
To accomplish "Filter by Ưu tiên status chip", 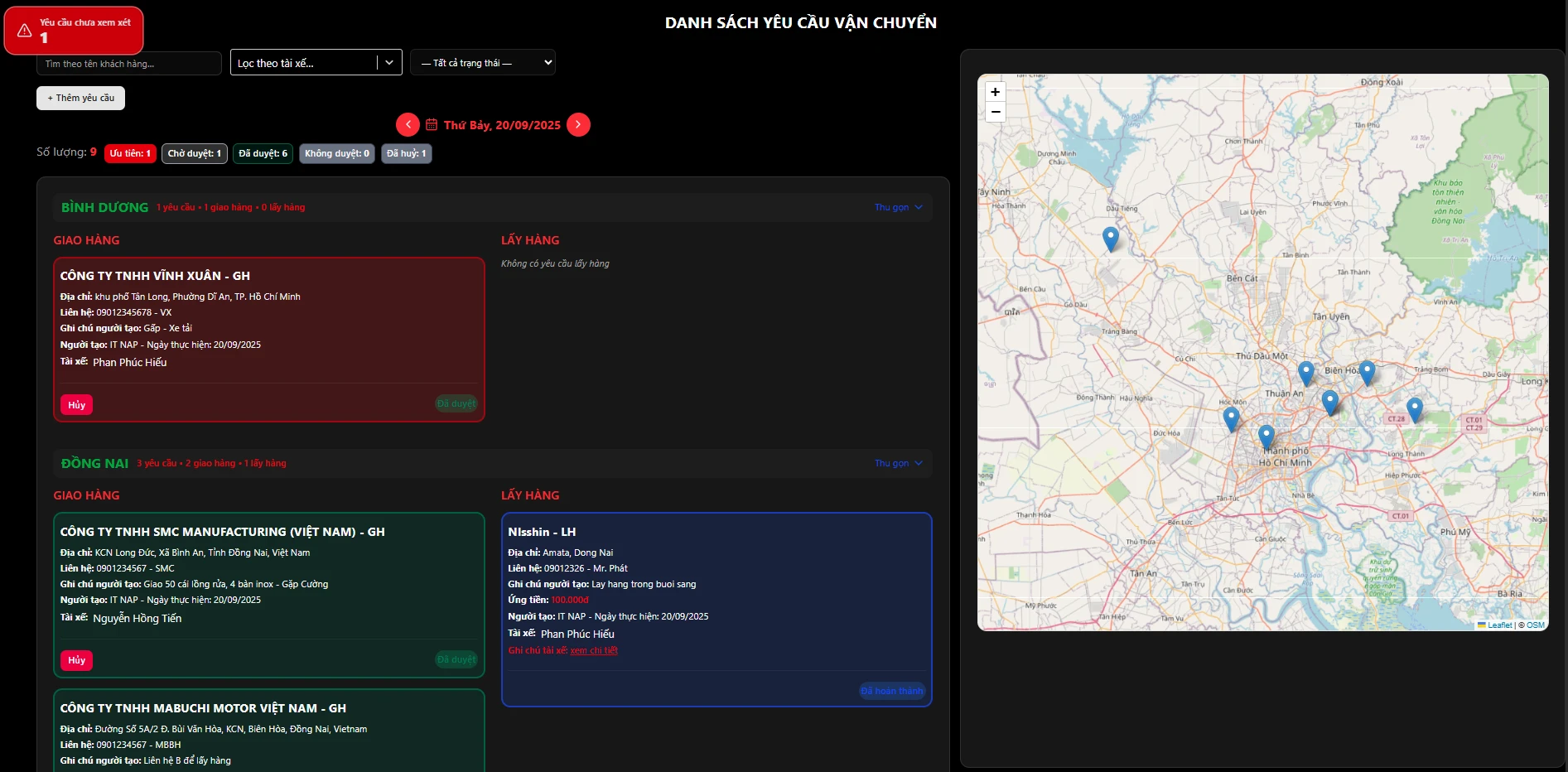I will (130, 153).
